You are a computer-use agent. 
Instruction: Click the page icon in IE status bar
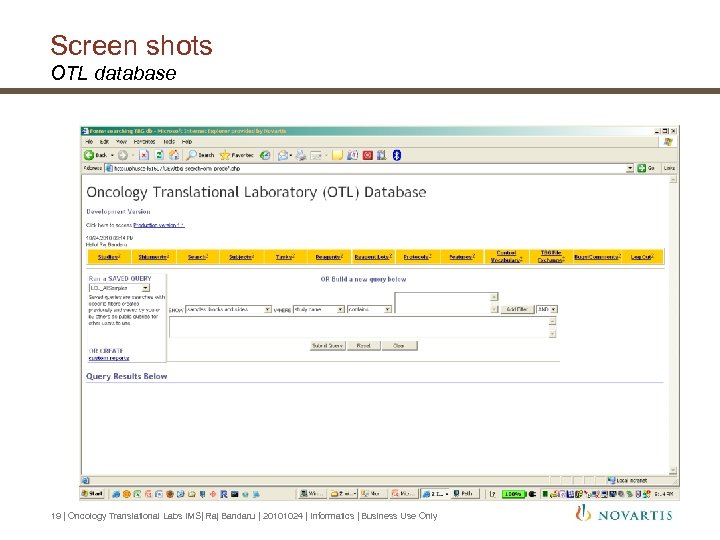pyautogui.click(x=85, y=480)
